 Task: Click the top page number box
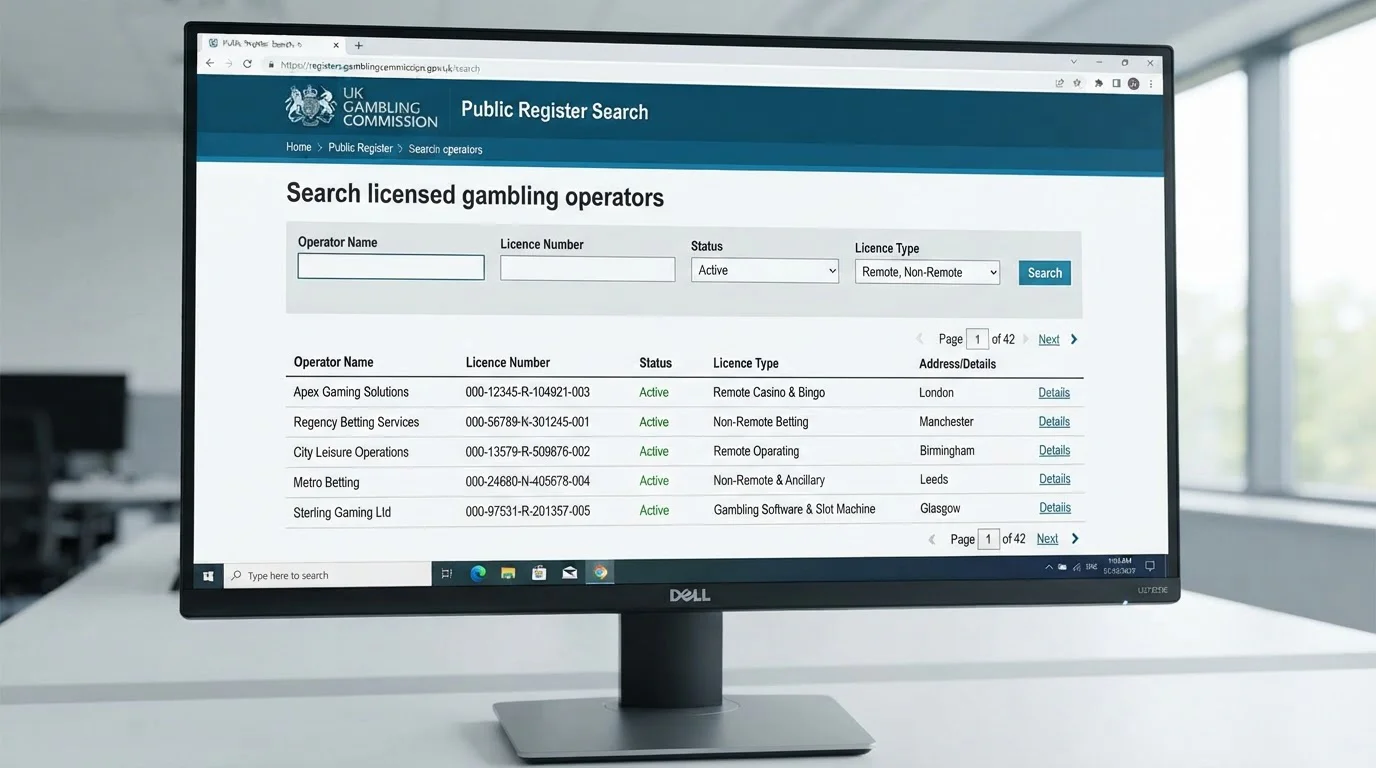pos(977,340)
